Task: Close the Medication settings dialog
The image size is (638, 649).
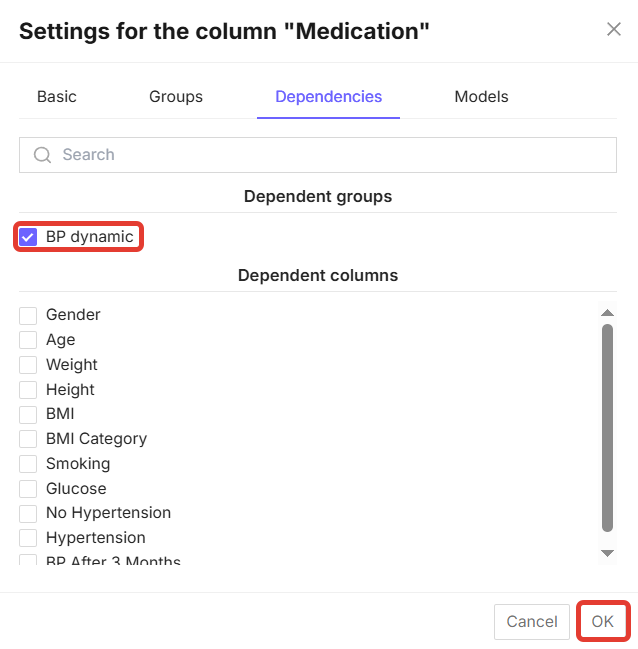Action: click(614, 29)
